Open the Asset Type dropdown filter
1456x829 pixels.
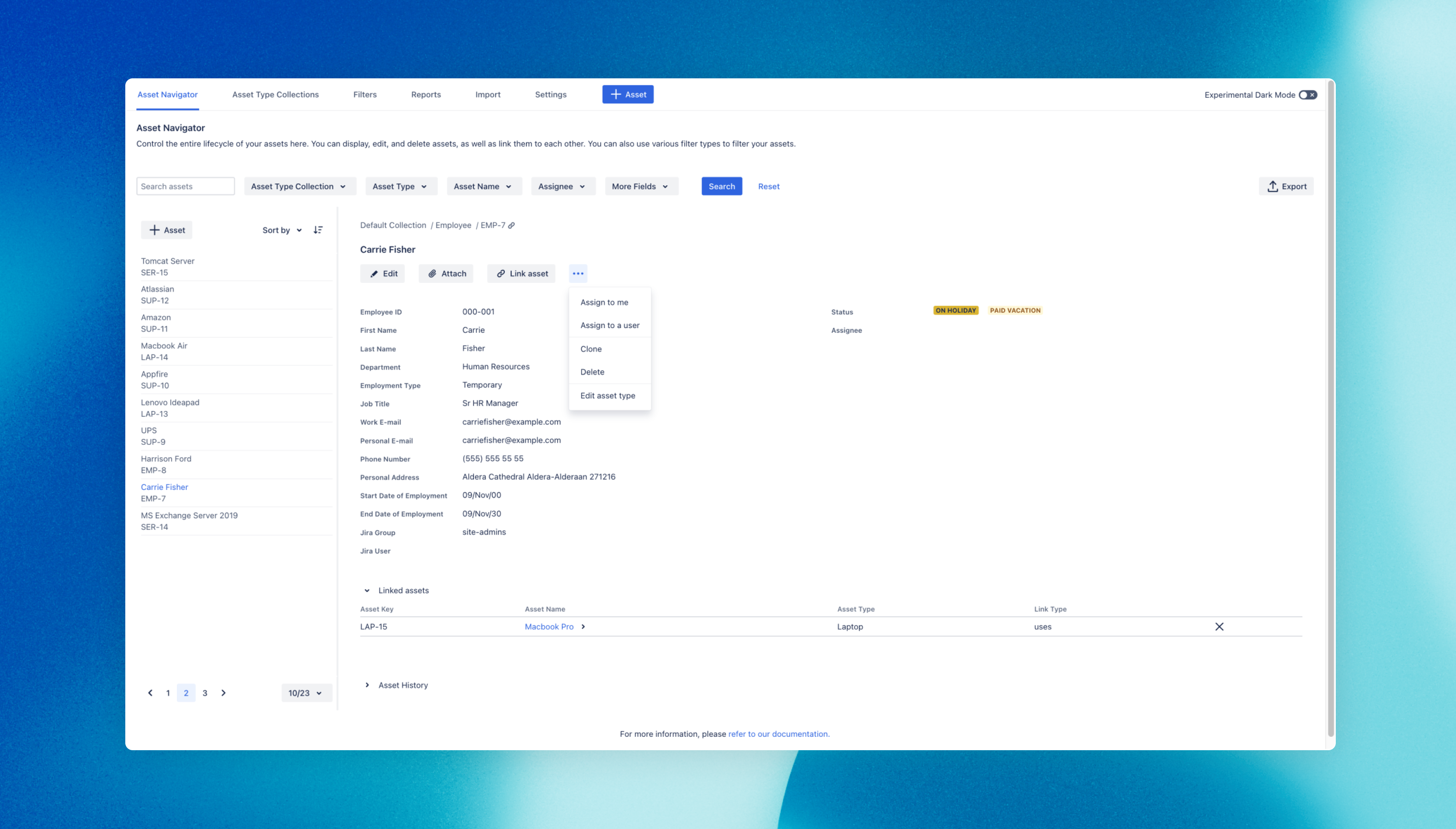401,186
